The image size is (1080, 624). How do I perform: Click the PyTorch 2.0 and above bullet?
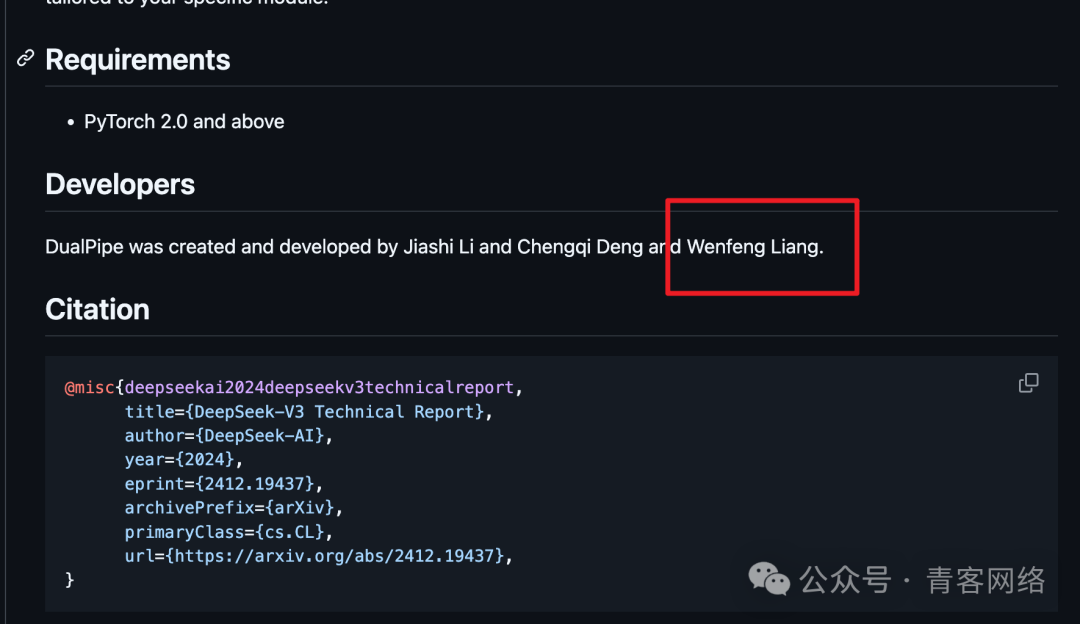coord(184,122)
